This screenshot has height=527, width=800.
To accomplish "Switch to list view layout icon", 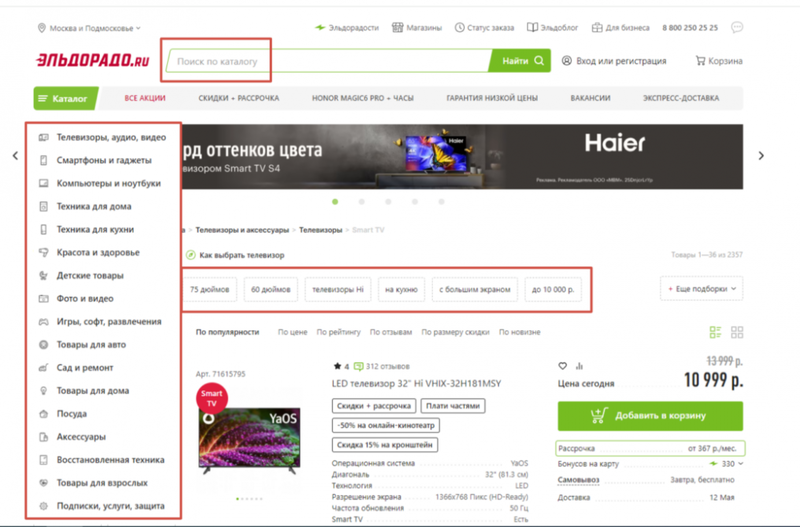I will (x=715, y=332).
